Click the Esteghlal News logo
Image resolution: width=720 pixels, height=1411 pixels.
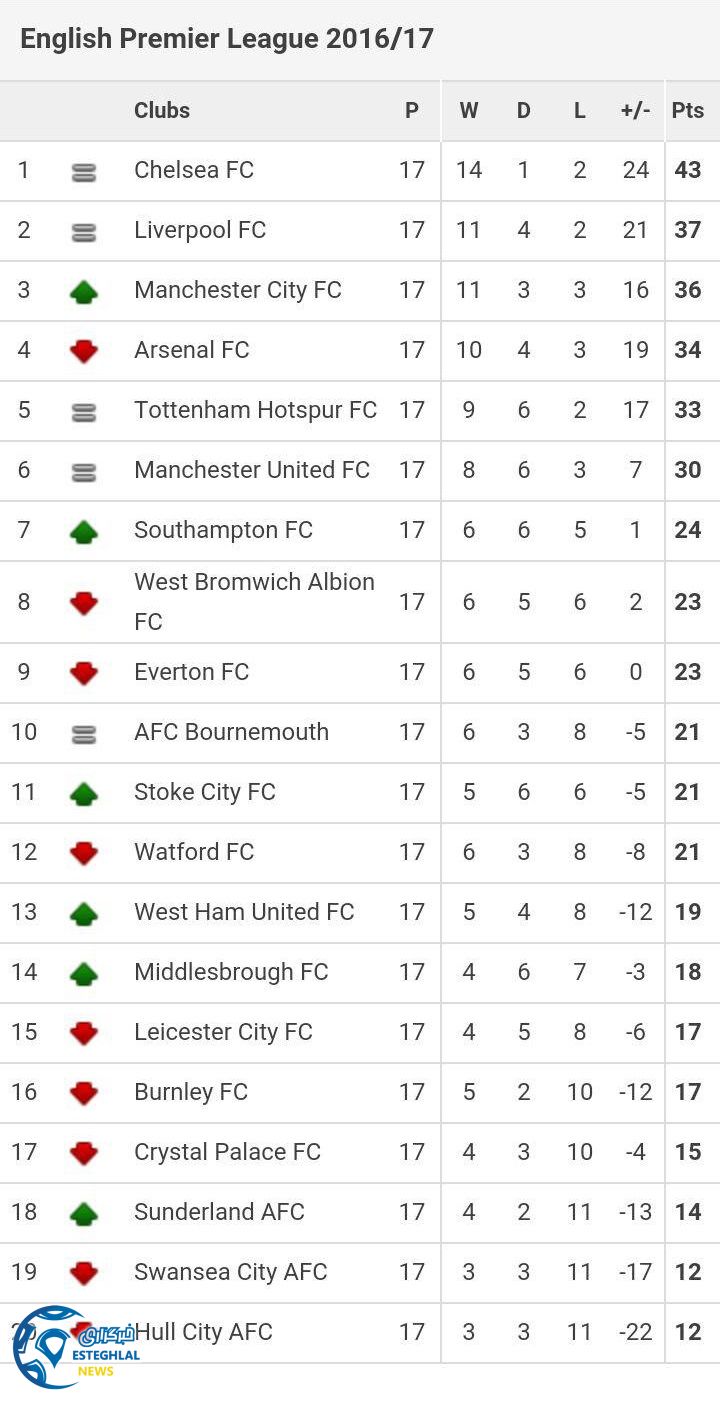pos(70,1346)
